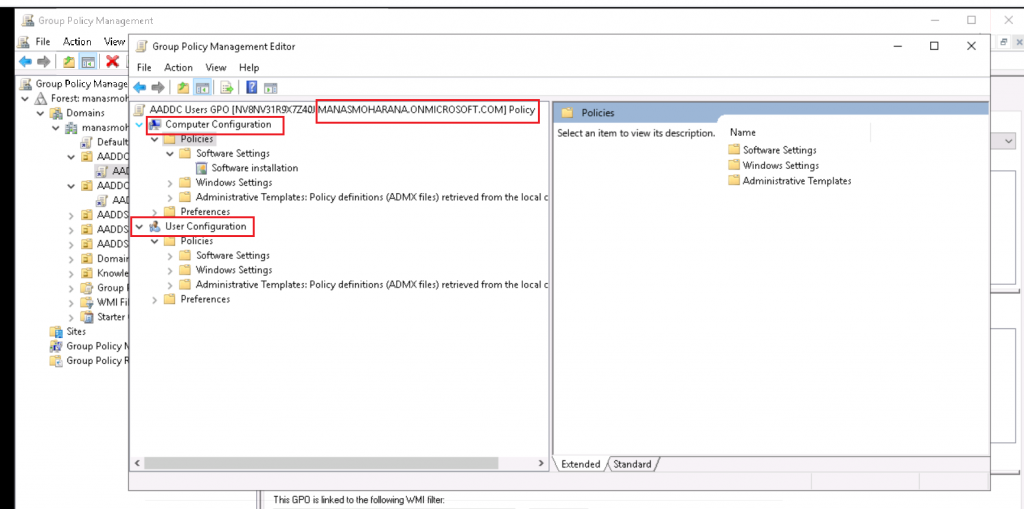This screenshot has height=509, width=1024.
Task: Open Help with the blue question mark icon
Action: (251, 87)
